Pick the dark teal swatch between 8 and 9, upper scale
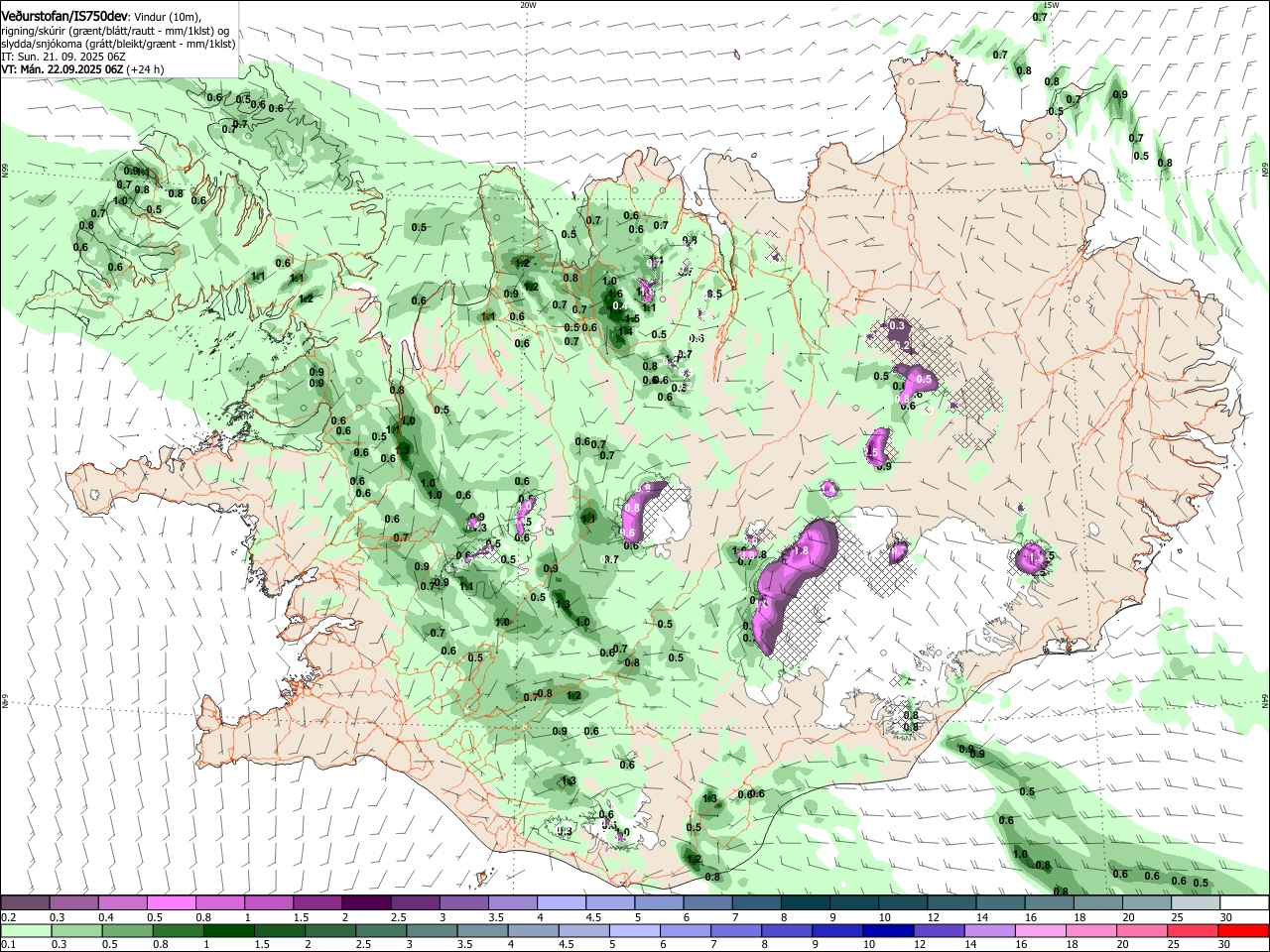 pyautogui.click(x=806, y=902)
